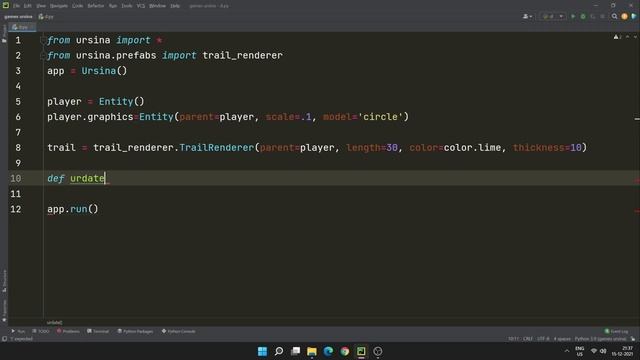The height and width of the screenshot is (360, 640).
Task: Collapse the import block fold marker on line 1
Action: pyautogui.click(x=43, y=40)
